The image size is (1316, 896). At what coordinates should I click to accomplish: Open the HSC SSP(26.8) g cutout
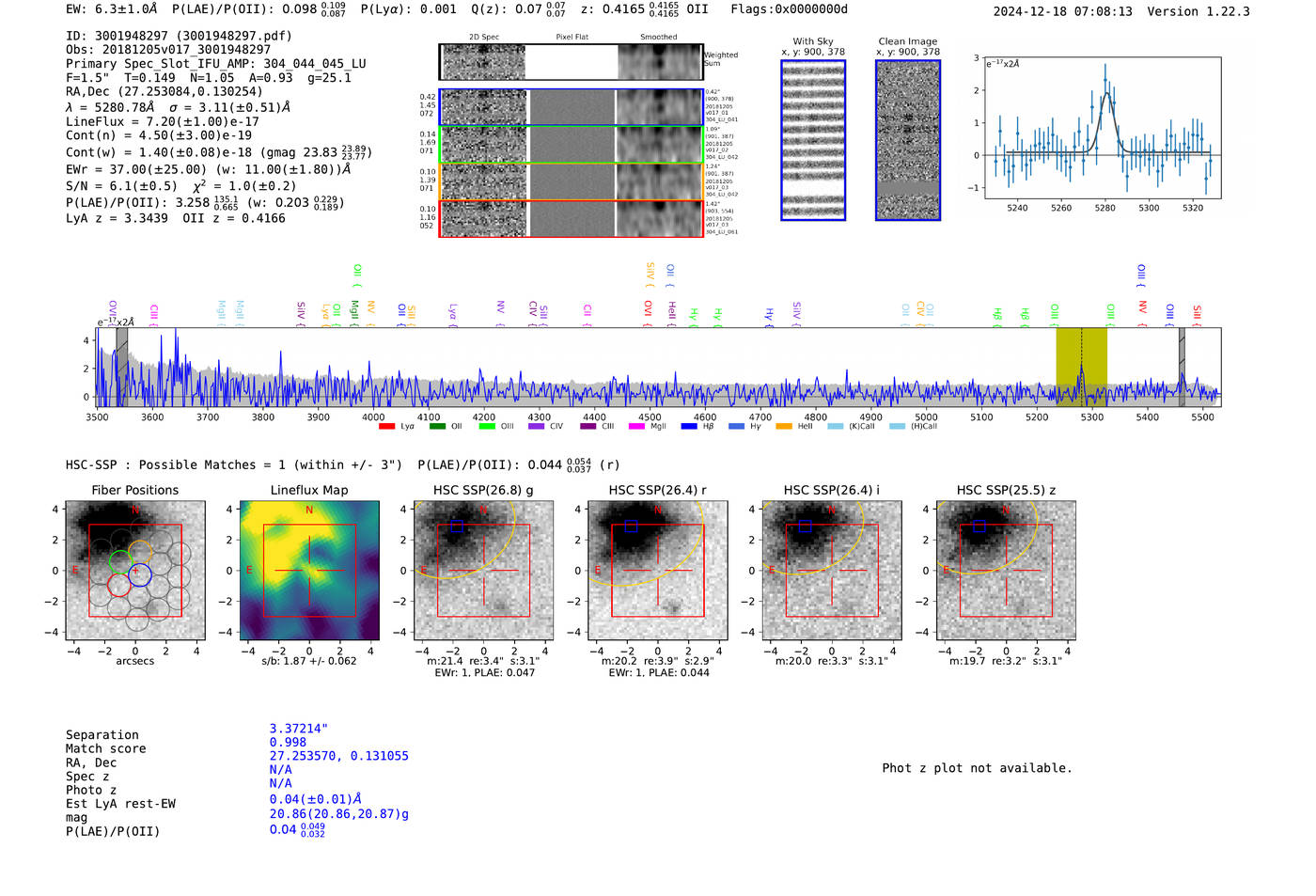484,571
